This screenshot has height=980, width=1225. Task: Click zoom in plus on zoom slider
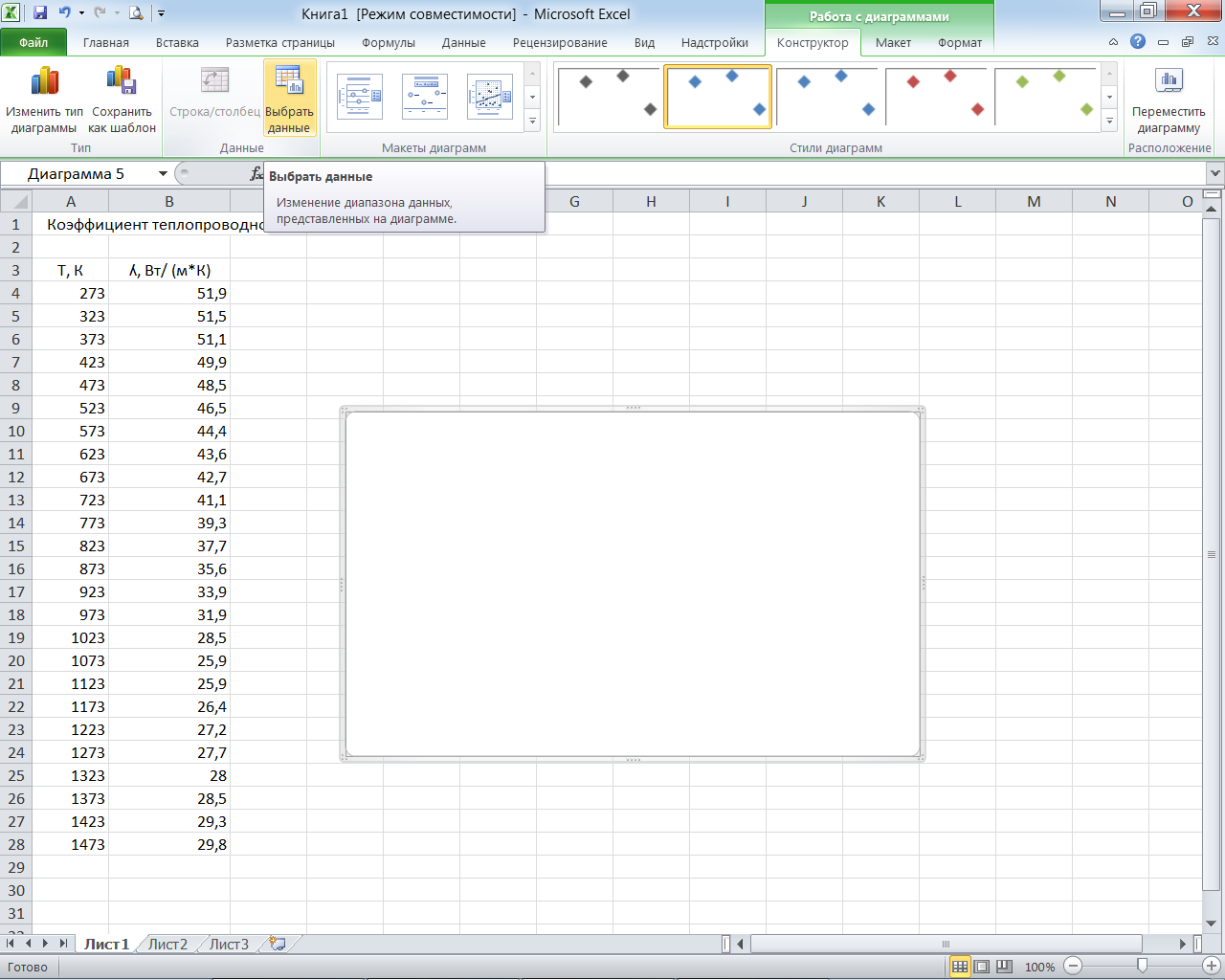point(1212,967)
